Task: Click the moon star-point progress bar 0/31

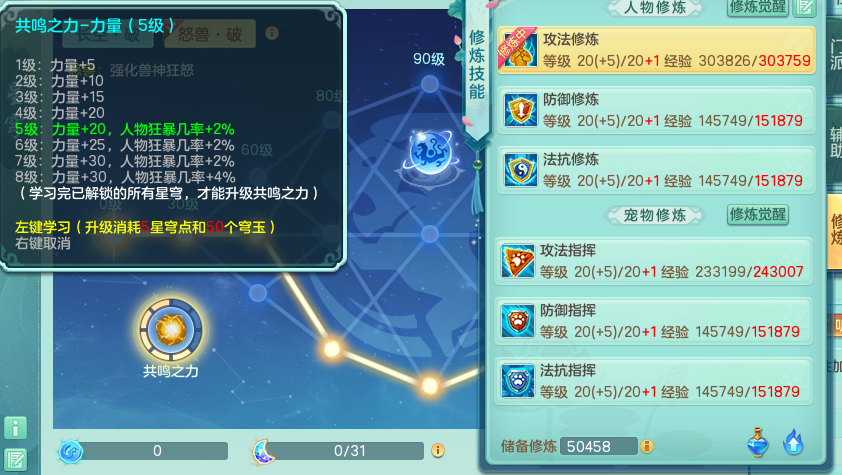Action: [349, 451]
